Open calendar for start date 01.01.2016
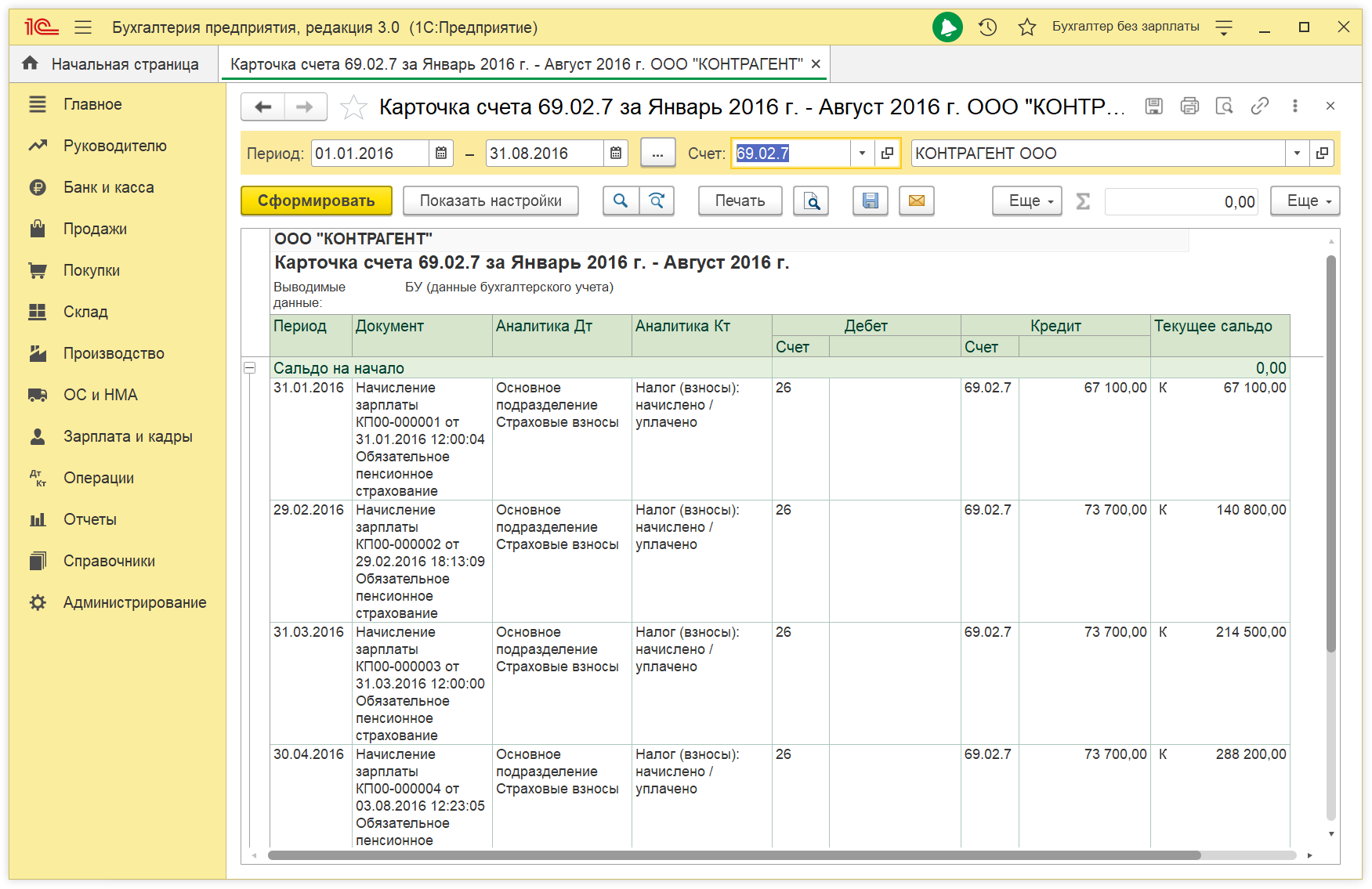This screenshot has height=889, width=1372. tap(441, 154)
